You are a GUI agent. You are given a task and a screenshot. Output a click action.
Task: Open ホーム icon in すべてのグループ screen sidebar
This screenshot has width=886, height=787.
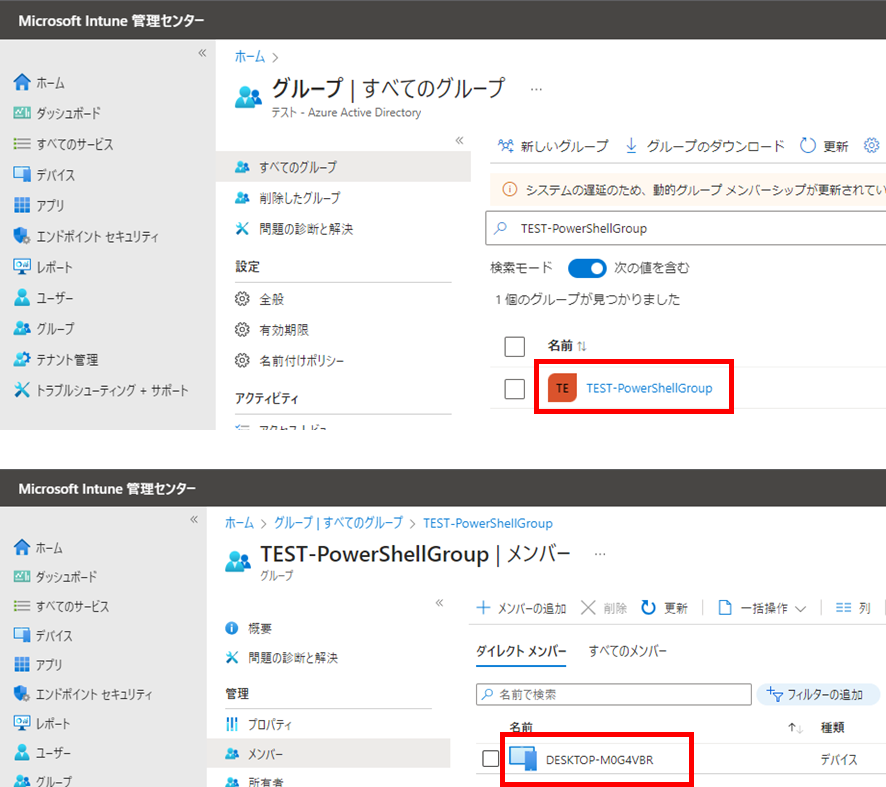pyautogui.click(x=22, y=82)
